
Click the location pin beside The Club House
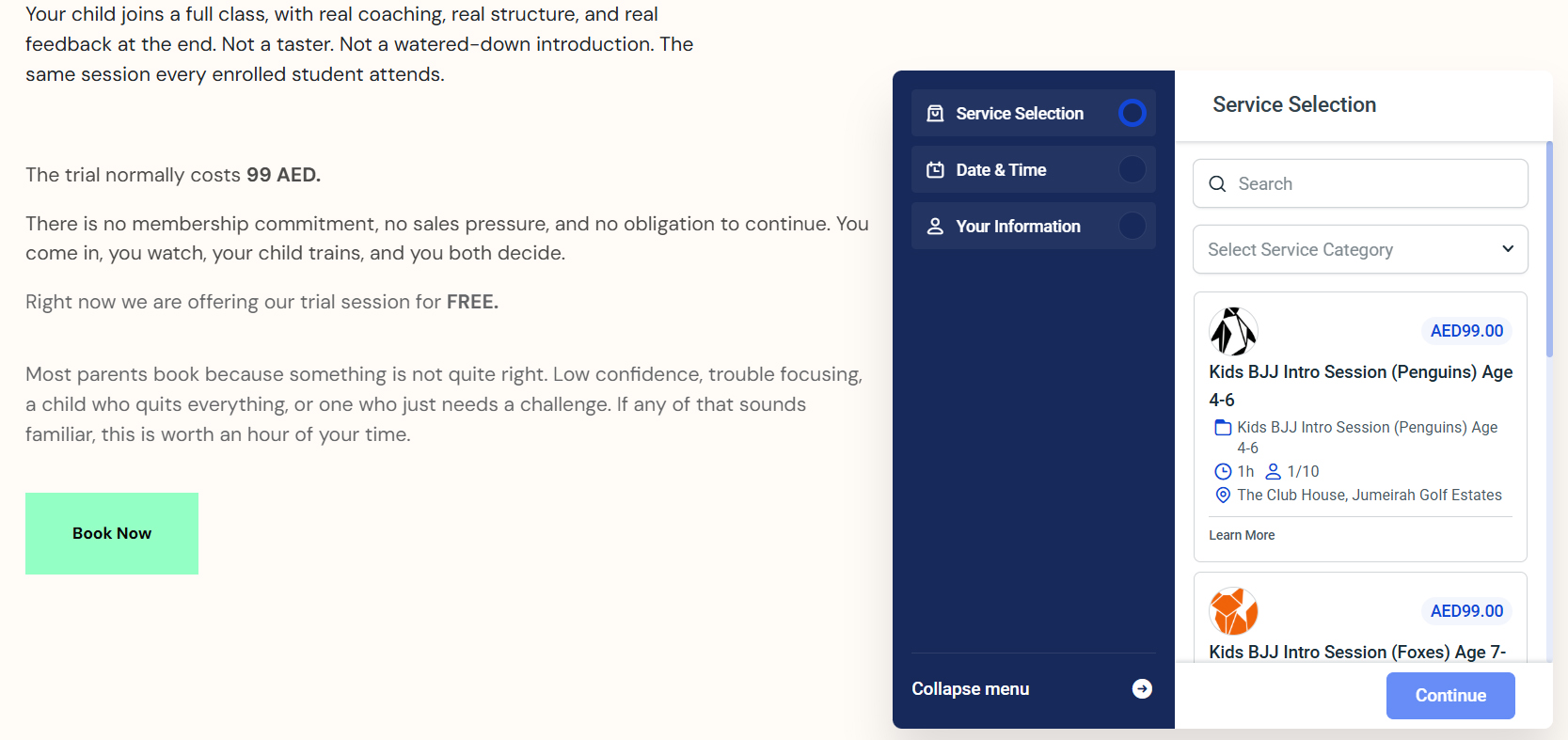click(1223, 496)
